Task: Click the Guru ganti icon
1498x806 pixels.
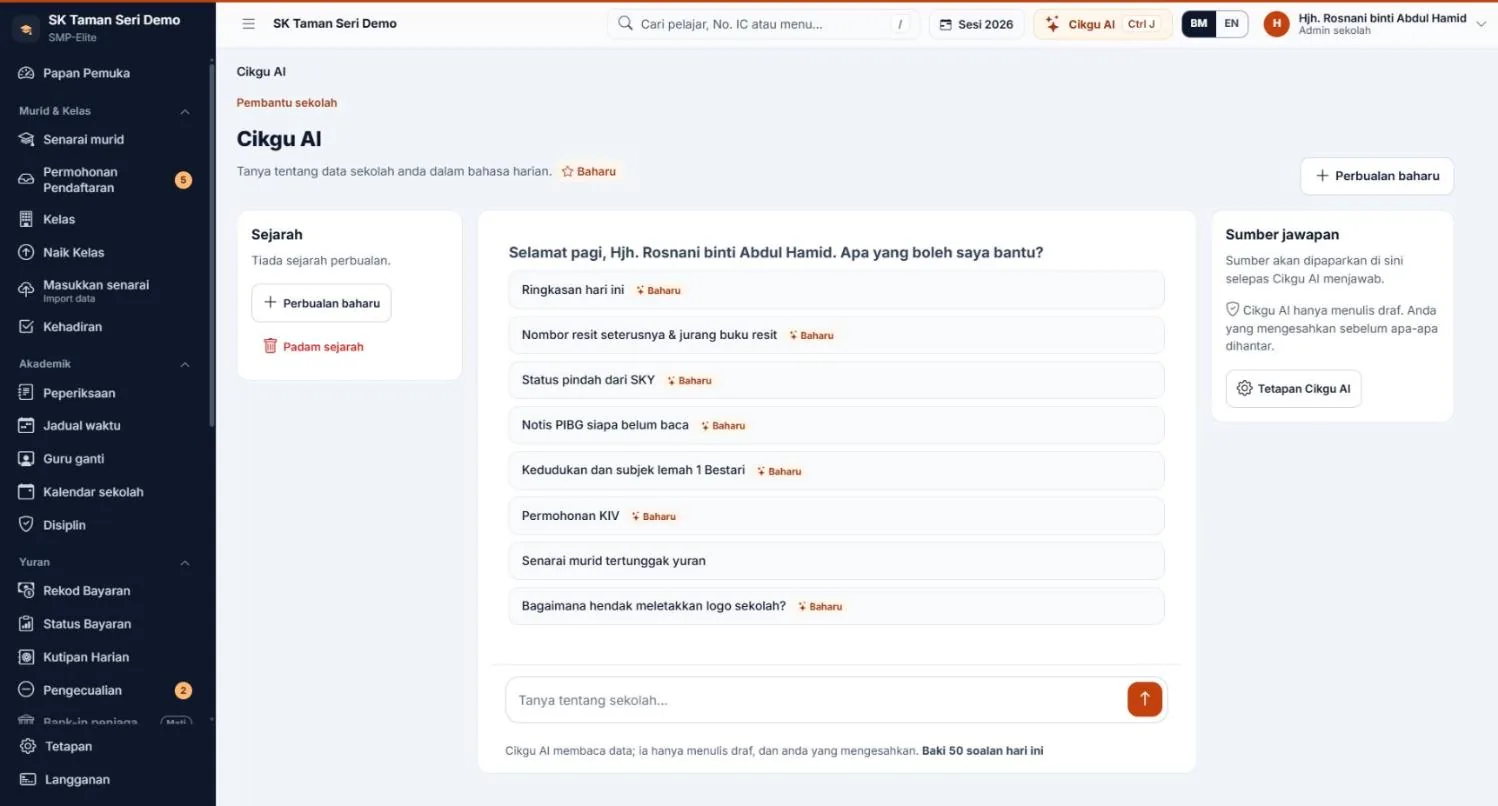Action: [x=26, y=458]
